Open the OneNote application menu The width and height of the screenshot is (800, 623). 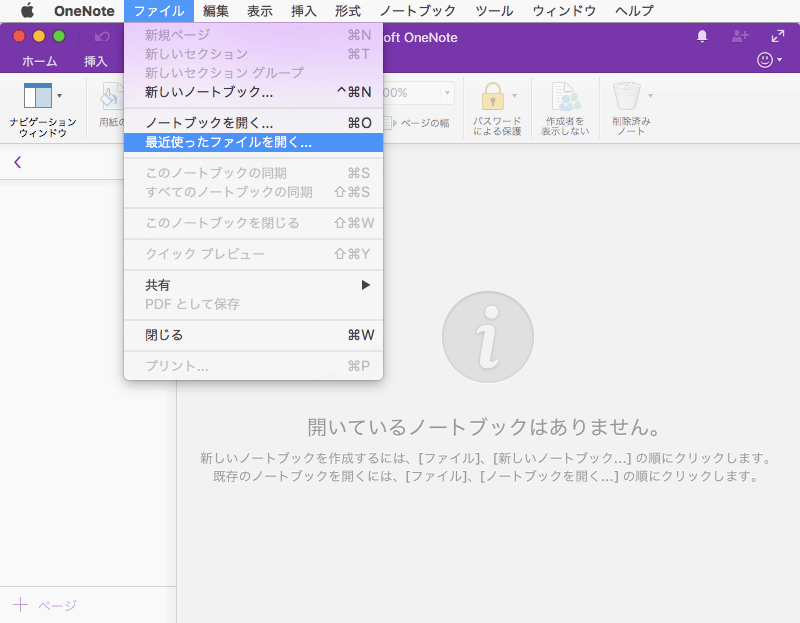point(84,11)
